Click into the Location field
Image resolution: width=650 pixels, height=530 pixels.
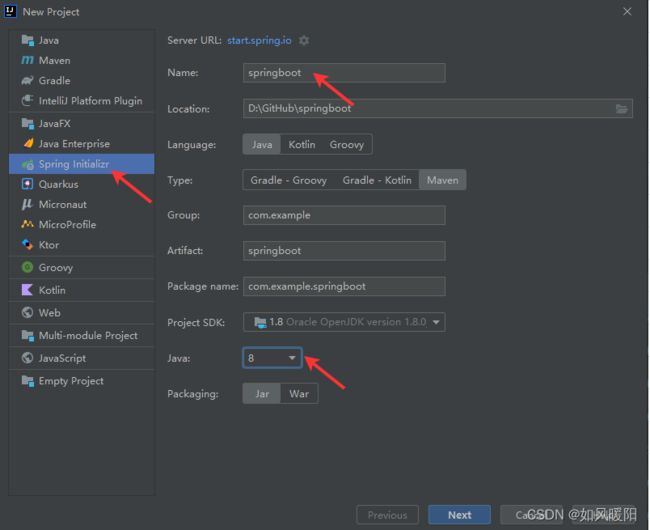[438, 109]
